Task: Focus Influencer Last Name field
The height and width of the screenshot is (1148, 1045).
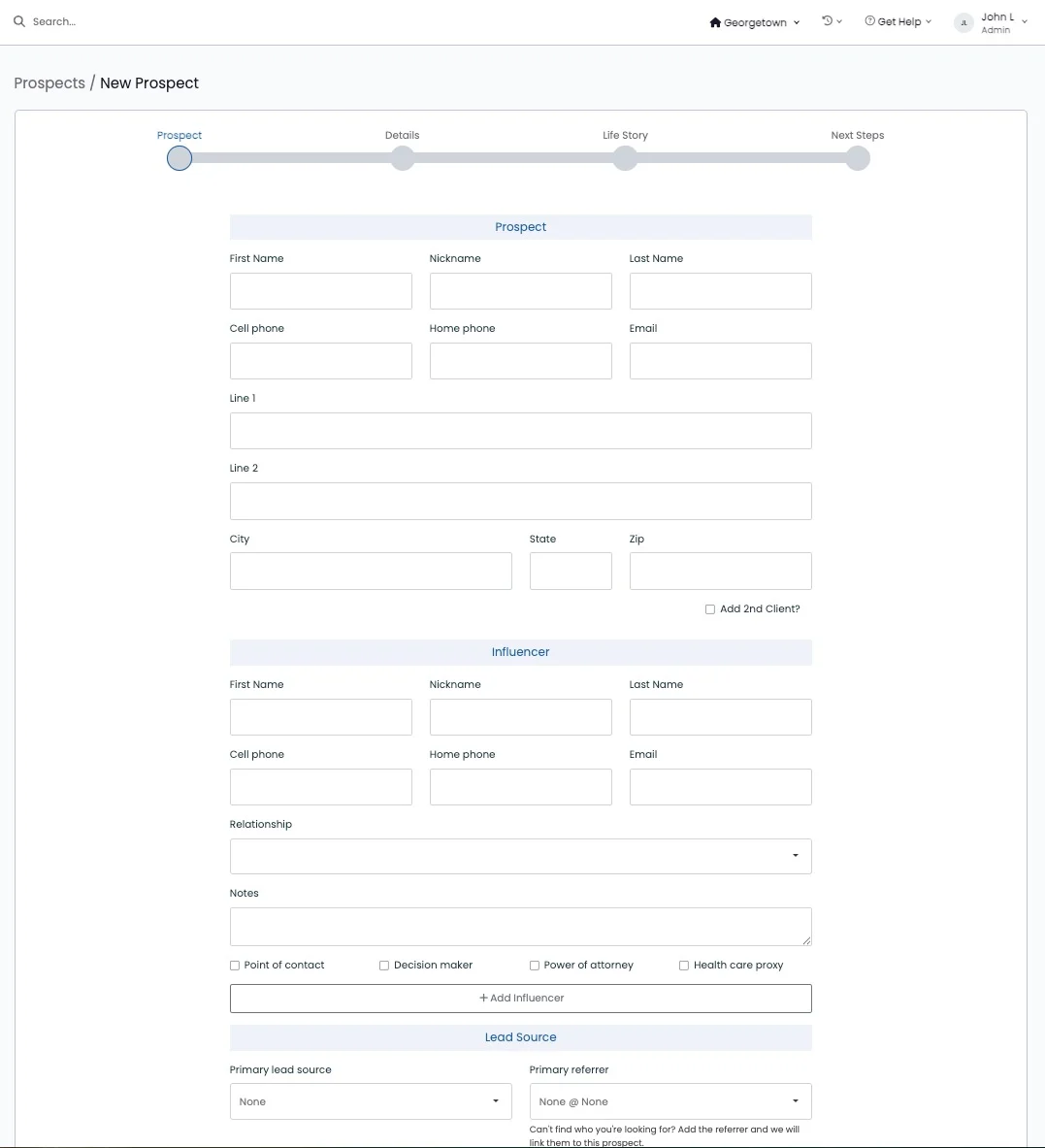Action: point(720,717)
